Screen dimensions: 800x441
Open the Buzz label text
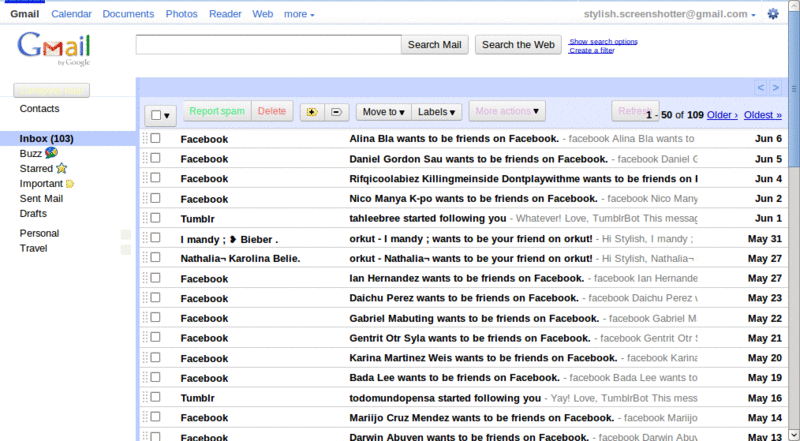(x=31, y=154)
